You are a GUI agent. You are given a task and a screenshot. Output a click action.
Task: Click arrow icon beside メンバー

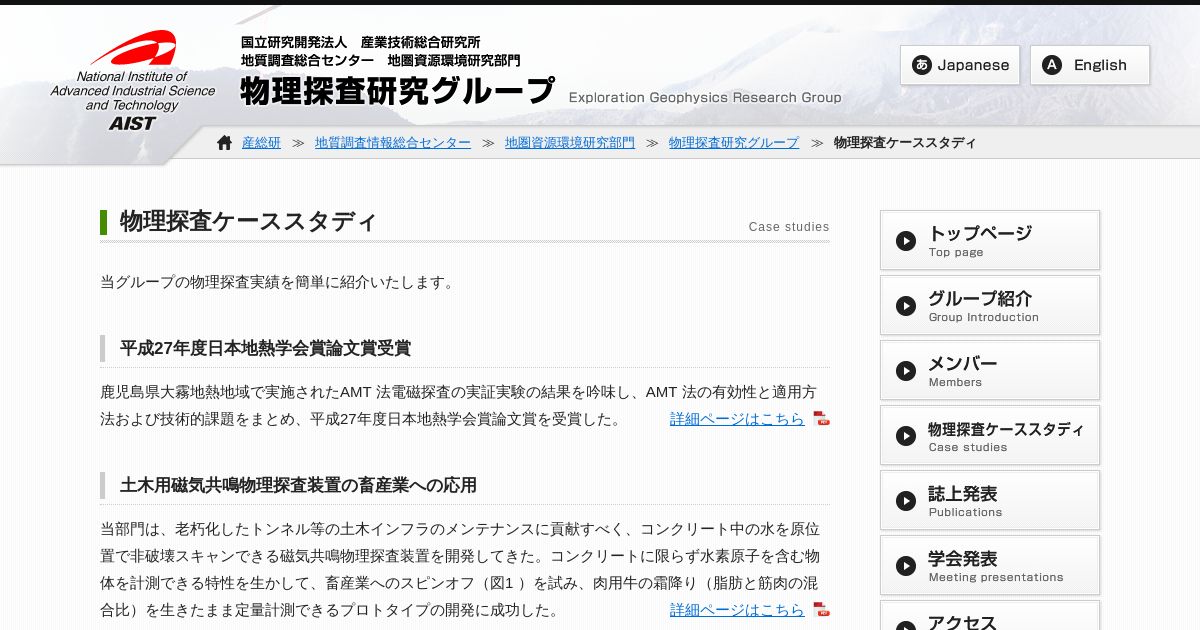[906, 371]
